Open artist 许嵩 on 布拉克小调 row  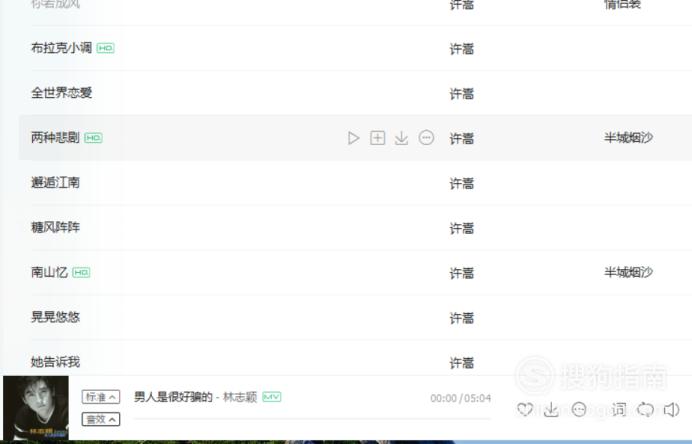pos(462,49)
